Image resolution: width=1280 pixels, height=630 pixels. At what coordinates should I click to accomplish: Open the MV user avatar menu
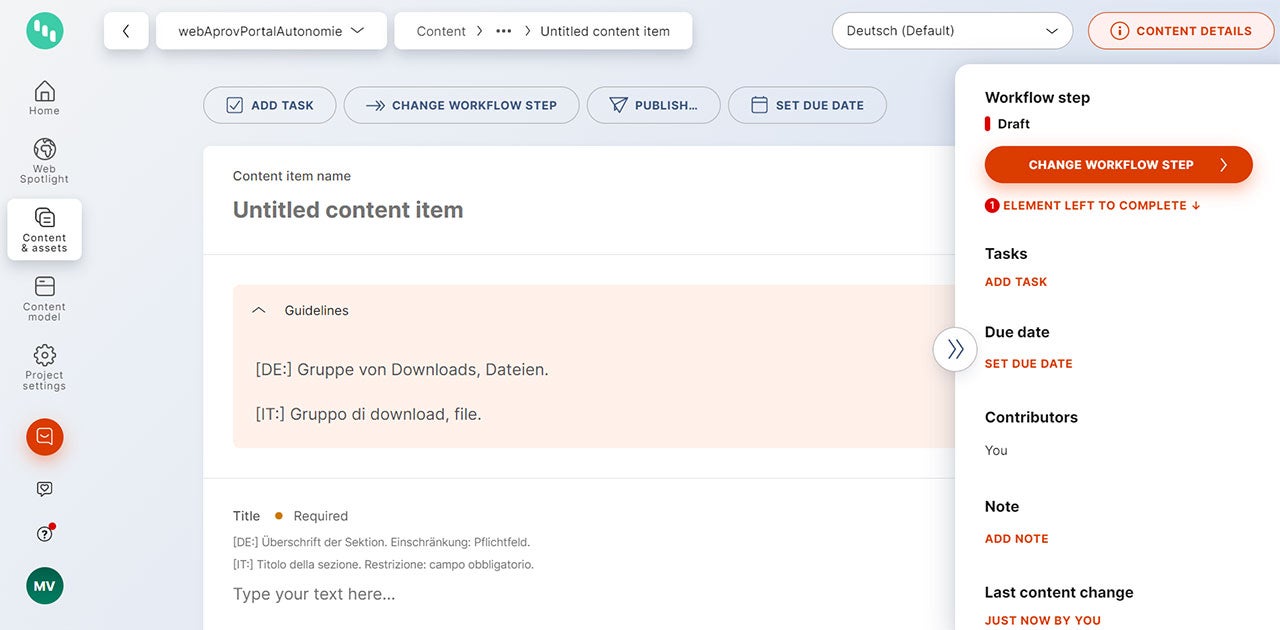(45, 586)
